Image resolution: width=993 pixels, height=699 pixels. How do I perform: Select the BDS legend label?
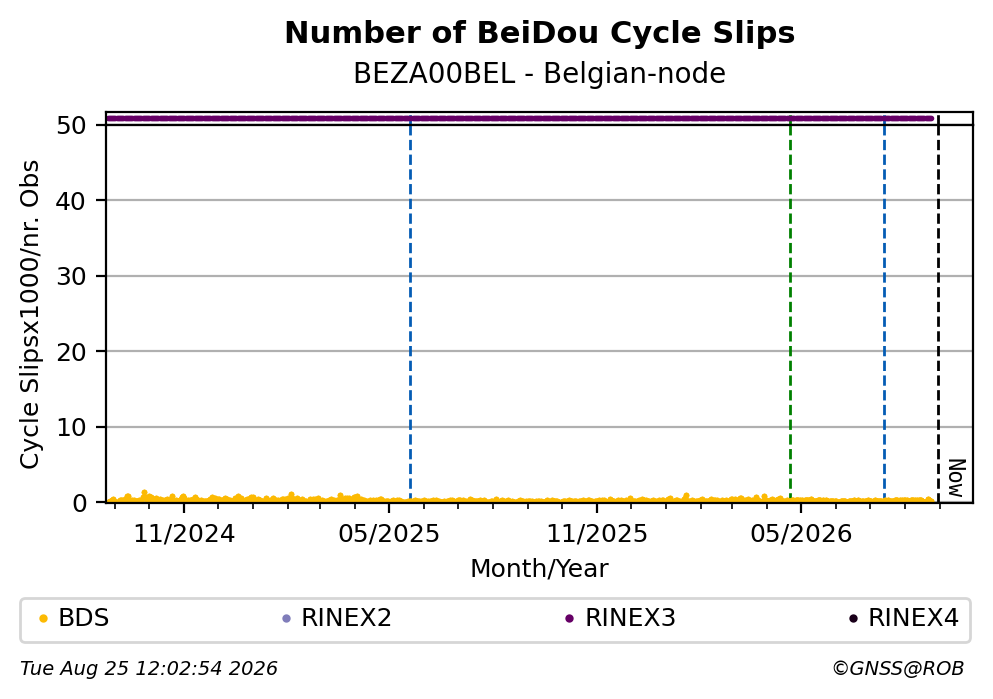coord(84,618)
